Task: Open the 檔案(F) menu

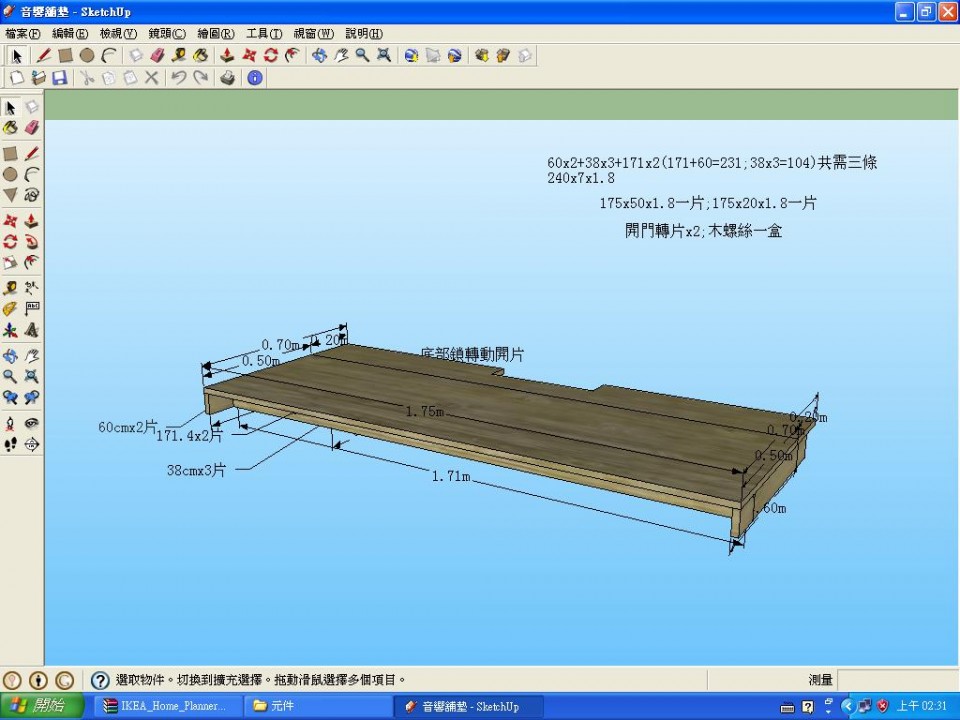Action: coord(22,33)
